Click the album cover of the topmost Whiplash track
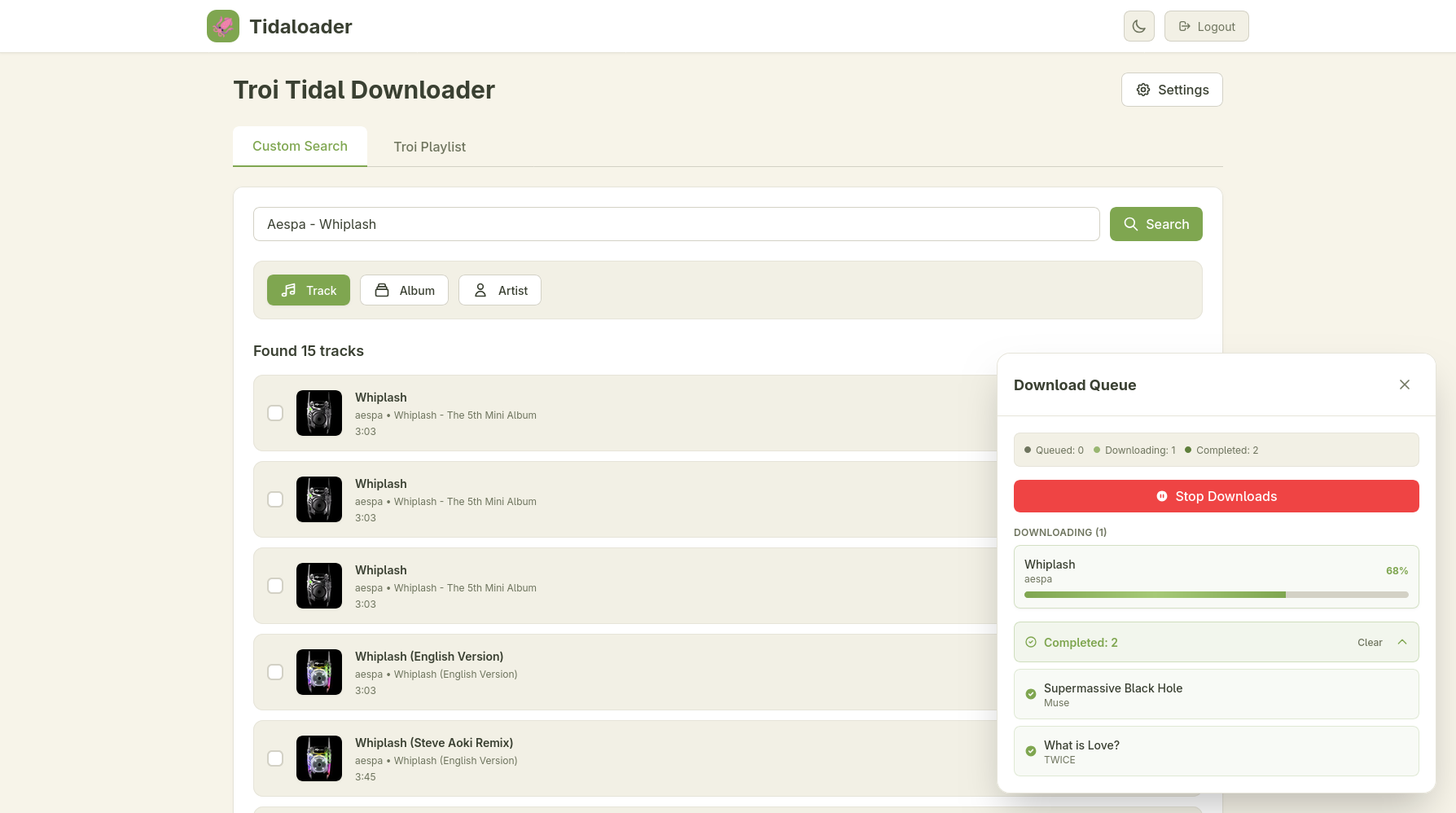Viewport: 1456px width, 813px height. pyautogui.click(x=319, y=413)
